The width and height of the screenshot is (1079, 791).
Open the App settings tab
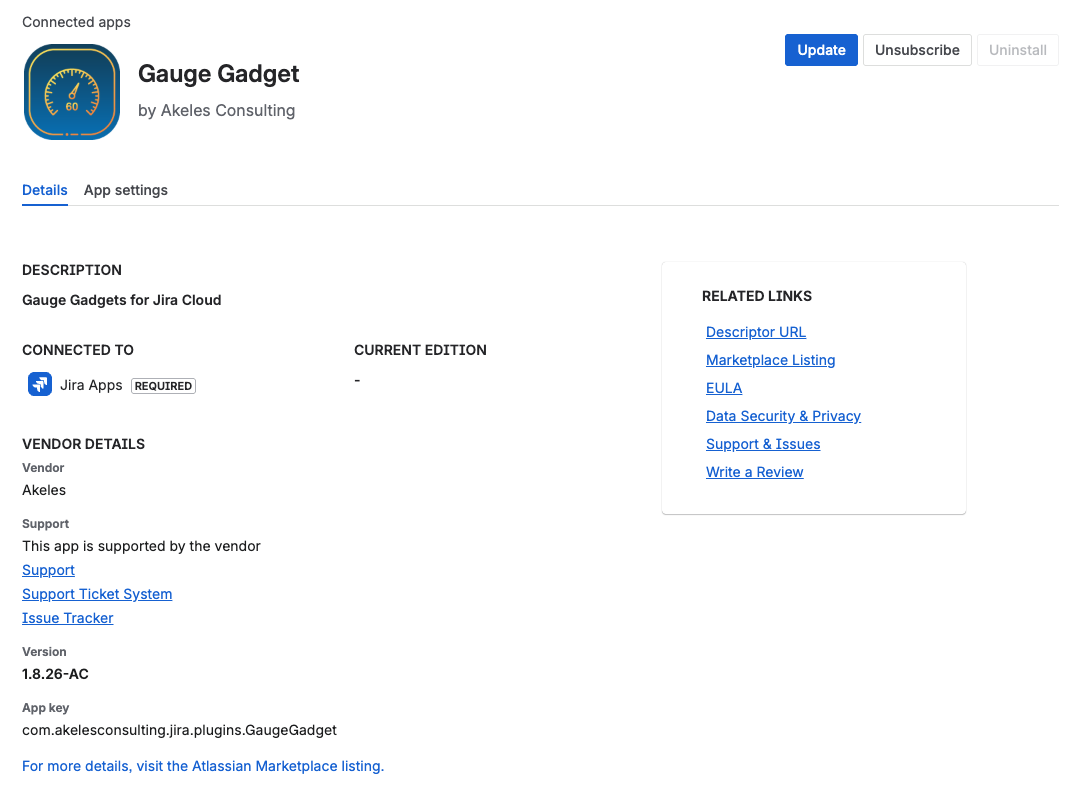(x=126, y=190)
